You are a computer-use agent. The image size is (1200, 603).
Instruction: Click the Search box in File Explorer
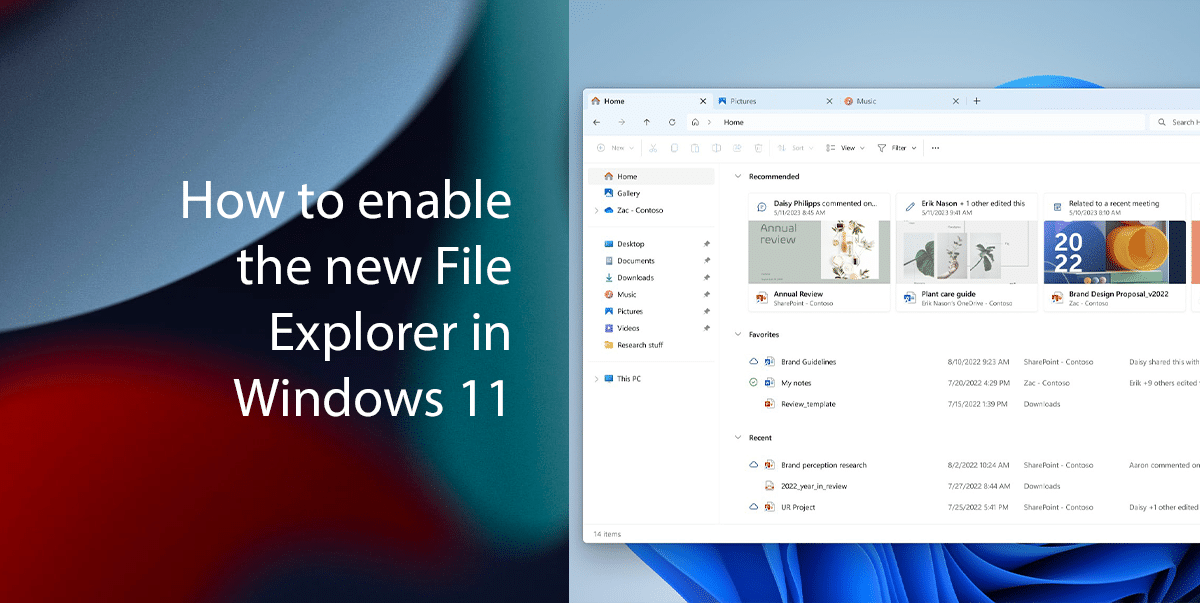coord(1174,122)
